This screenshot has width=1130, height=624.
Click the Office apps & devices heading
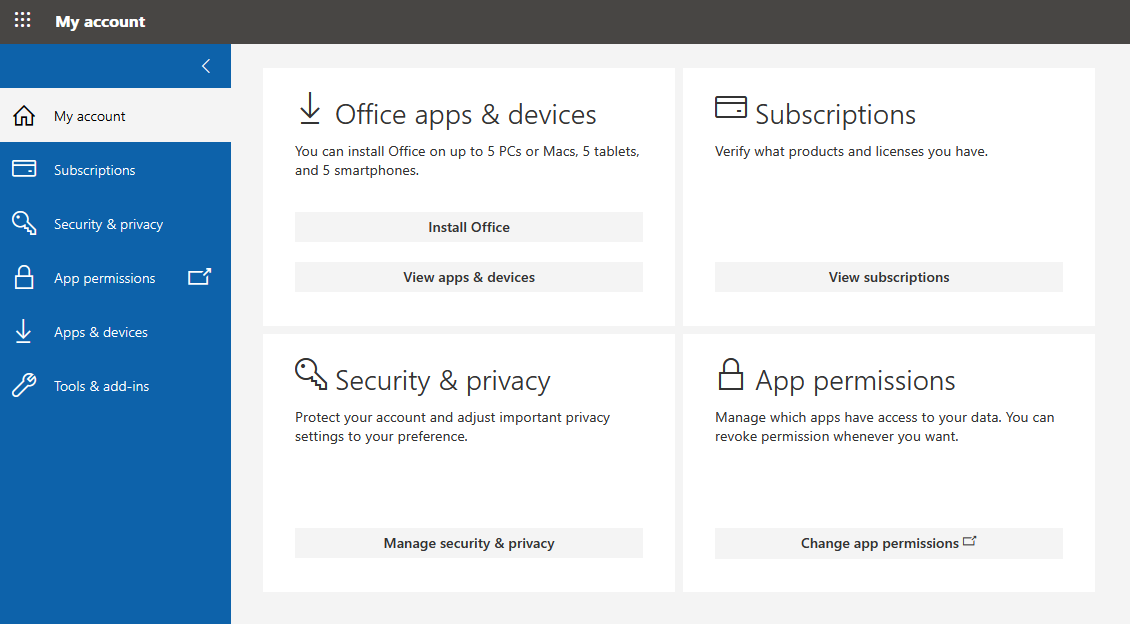point(466,115)
